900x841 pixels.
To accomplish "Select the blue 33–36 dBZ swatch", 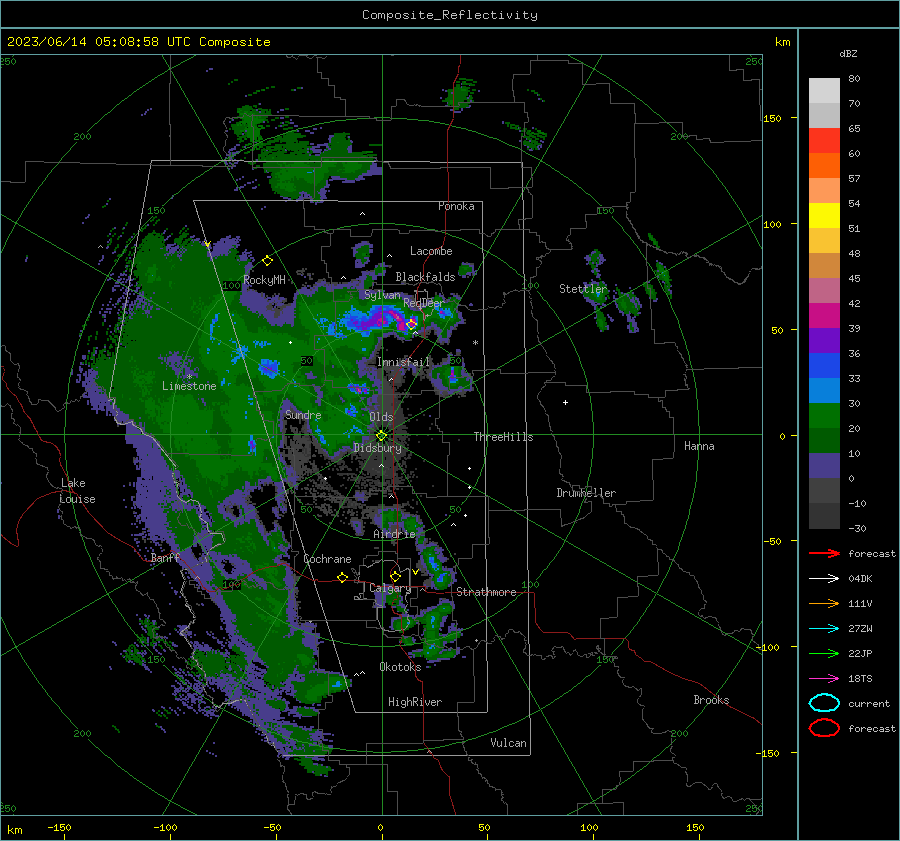I will point(824,366).
